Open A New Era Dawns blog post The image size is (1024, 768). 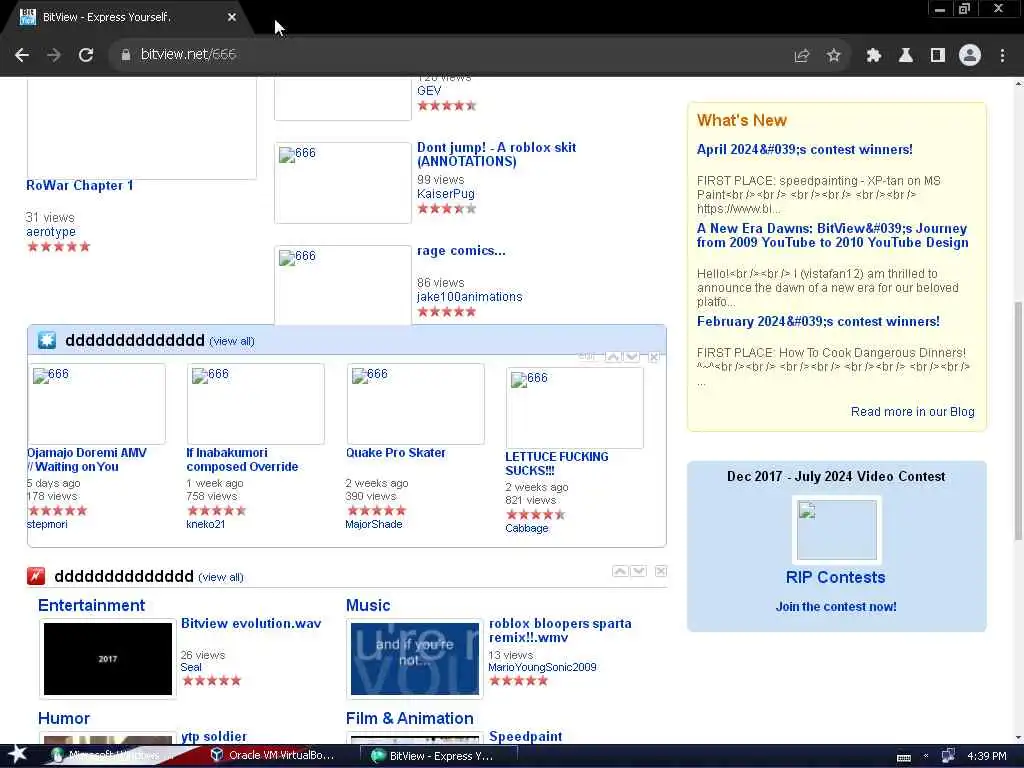[x=833, y=235]
